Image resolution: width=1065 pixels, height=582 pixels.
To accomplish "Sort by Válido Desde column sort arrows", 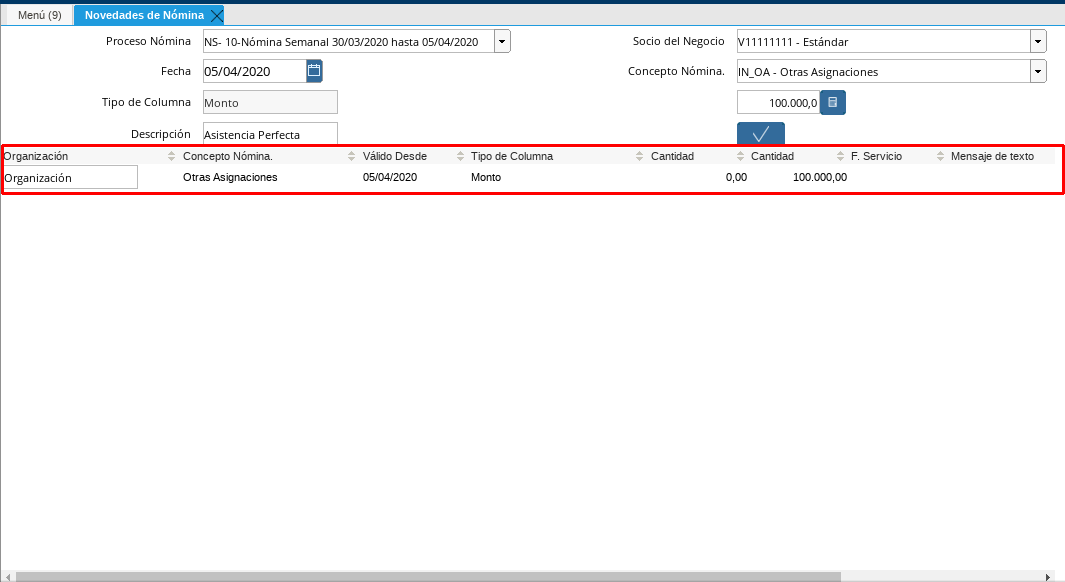I will click(460, 157).
